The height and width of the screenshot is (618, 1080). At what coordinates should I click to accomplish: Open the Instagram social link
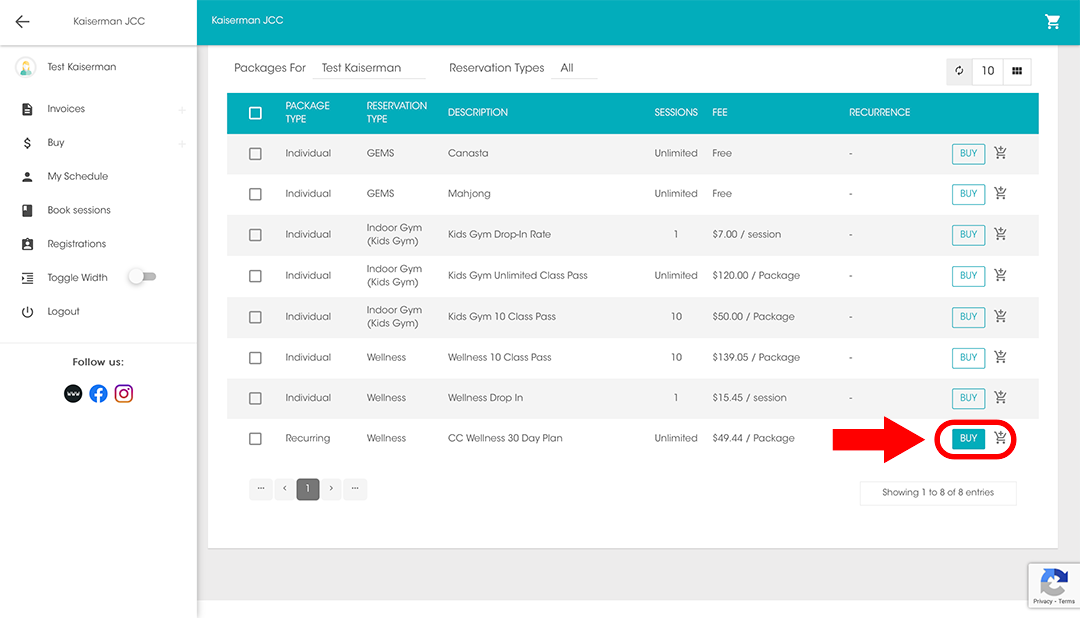pos(124,394)
